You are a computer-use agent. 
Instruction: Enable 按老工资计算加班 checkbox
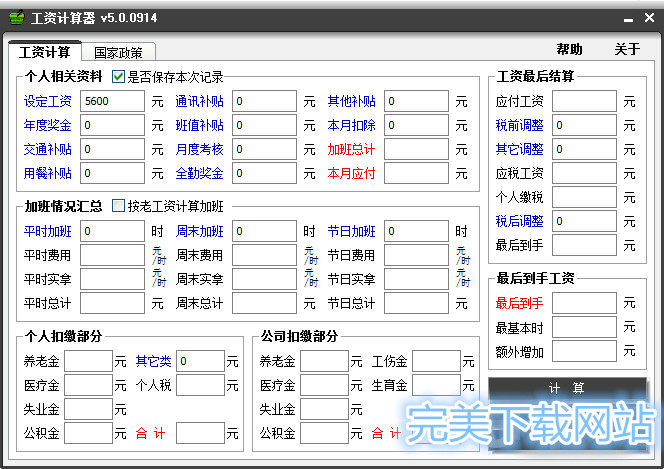coord(118,206)
